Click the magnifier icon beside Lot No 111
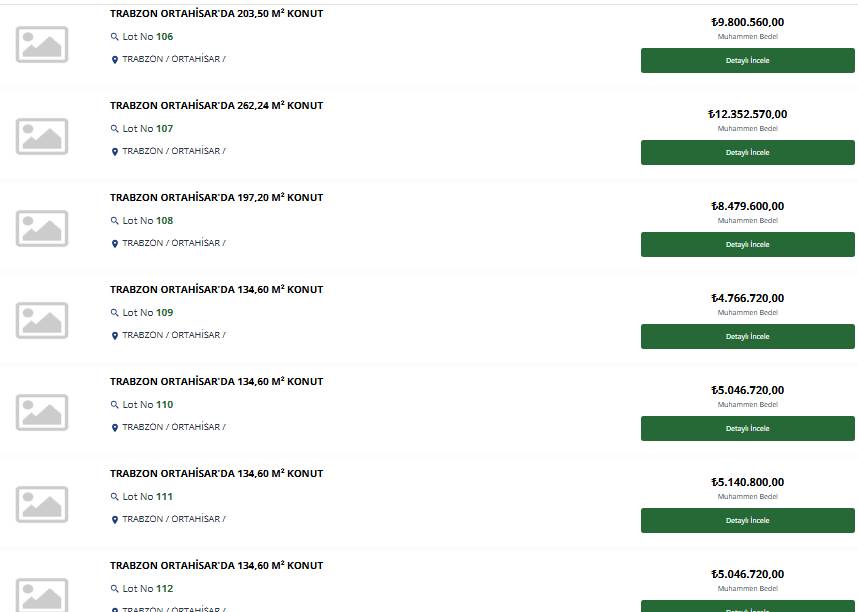The height and width of the screenshot is (612, 858). [114, 496]
